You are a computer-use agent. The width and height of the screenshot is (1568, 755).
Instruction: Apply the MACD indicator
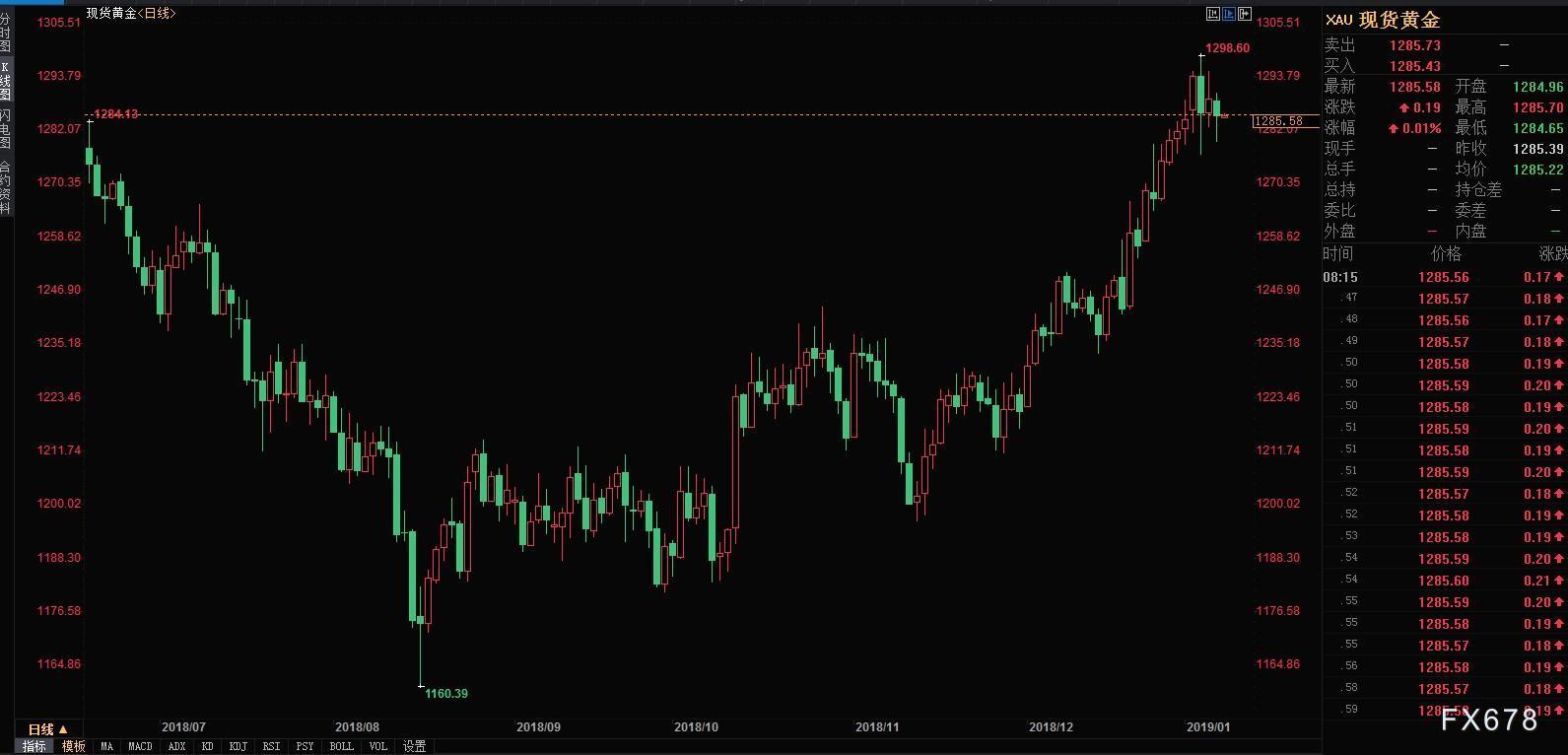pos(140,746)
